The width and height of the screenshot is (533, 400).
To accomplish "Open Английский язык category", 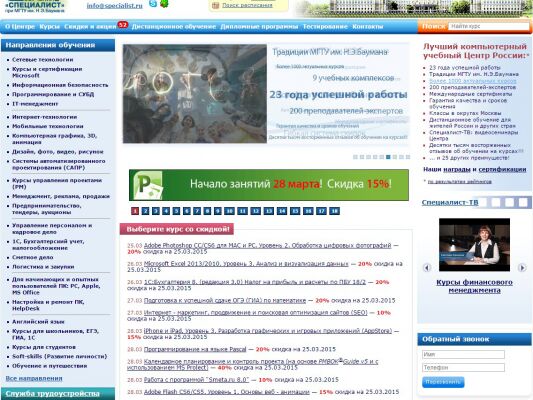I will pyautogui.click(x=38, y=321).
